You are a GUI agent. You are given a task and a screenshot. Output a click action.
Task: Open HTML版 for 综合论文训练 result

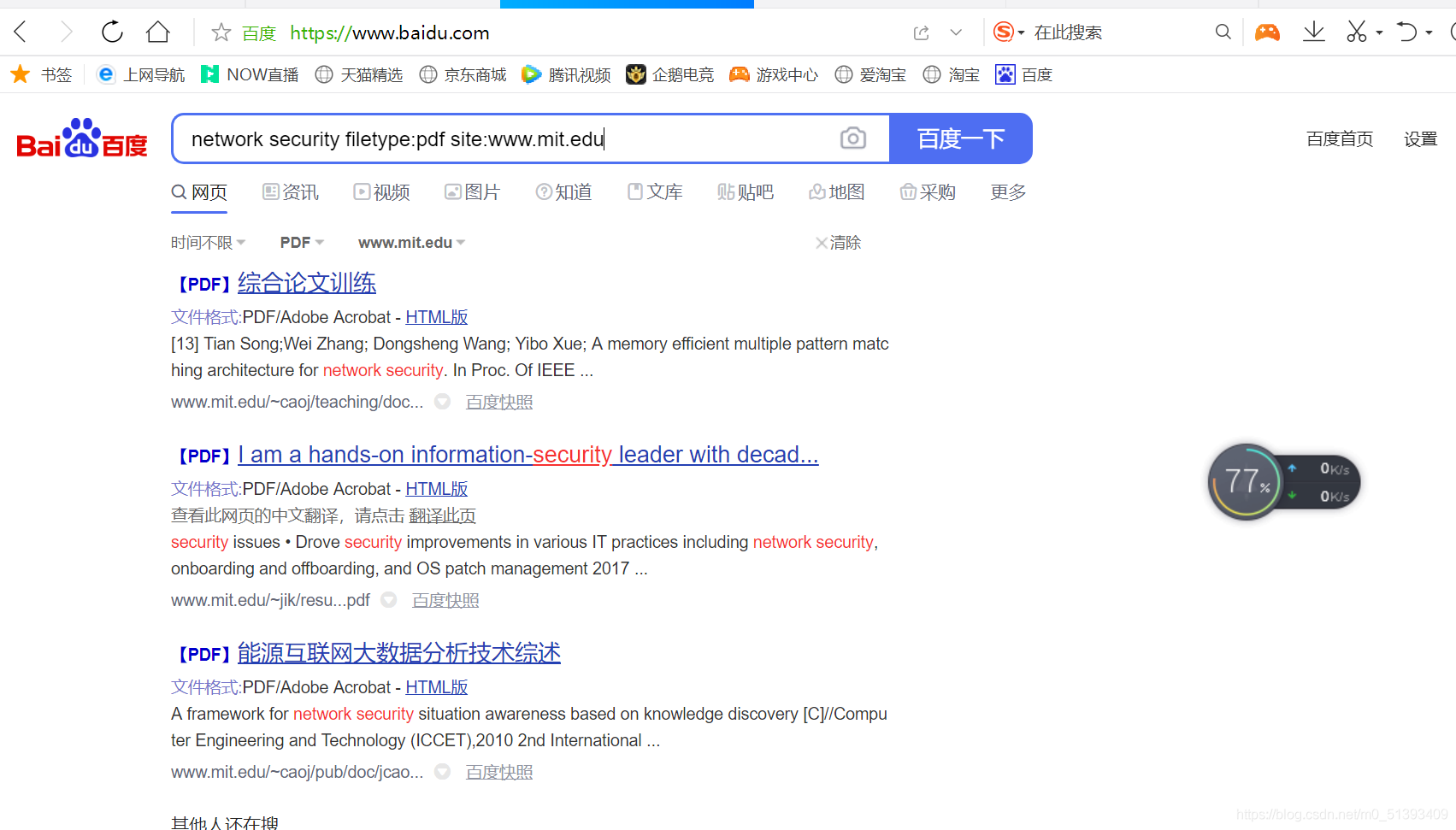pyautogui.click(x=436, y=317)
